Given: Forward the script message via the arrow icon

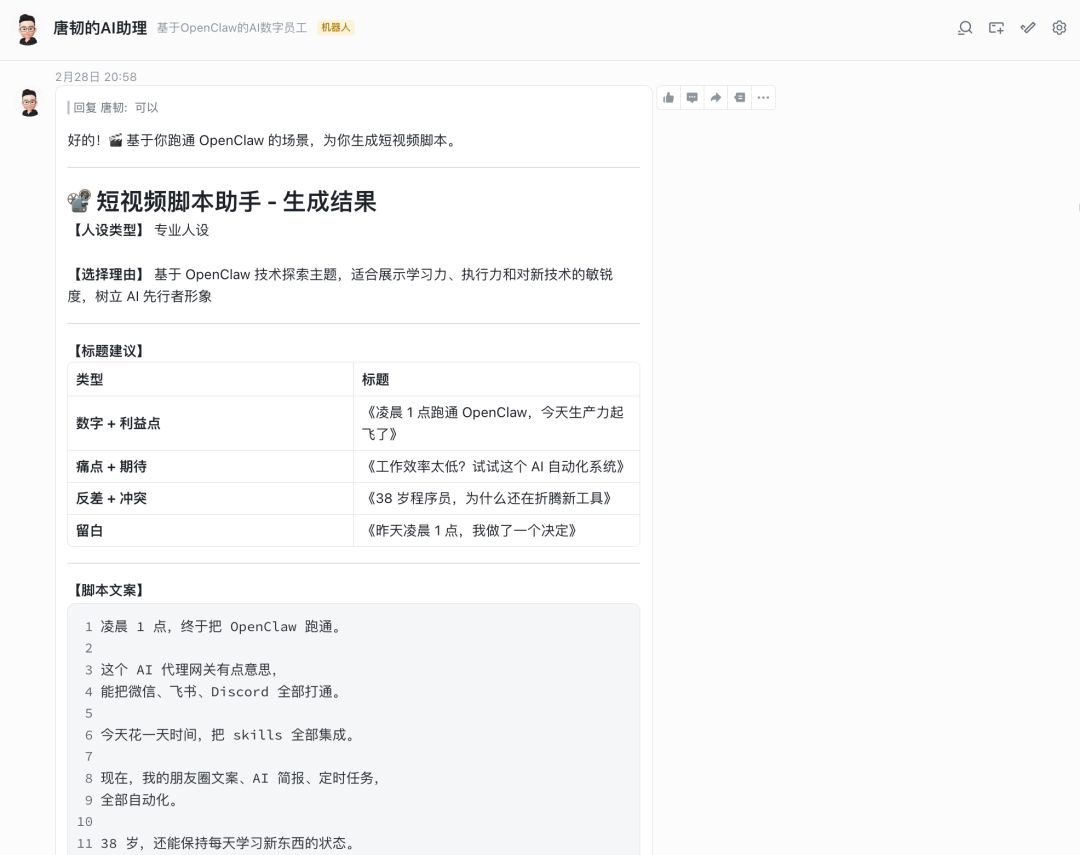Looking at the screenshot, I should tap(715, 97).
